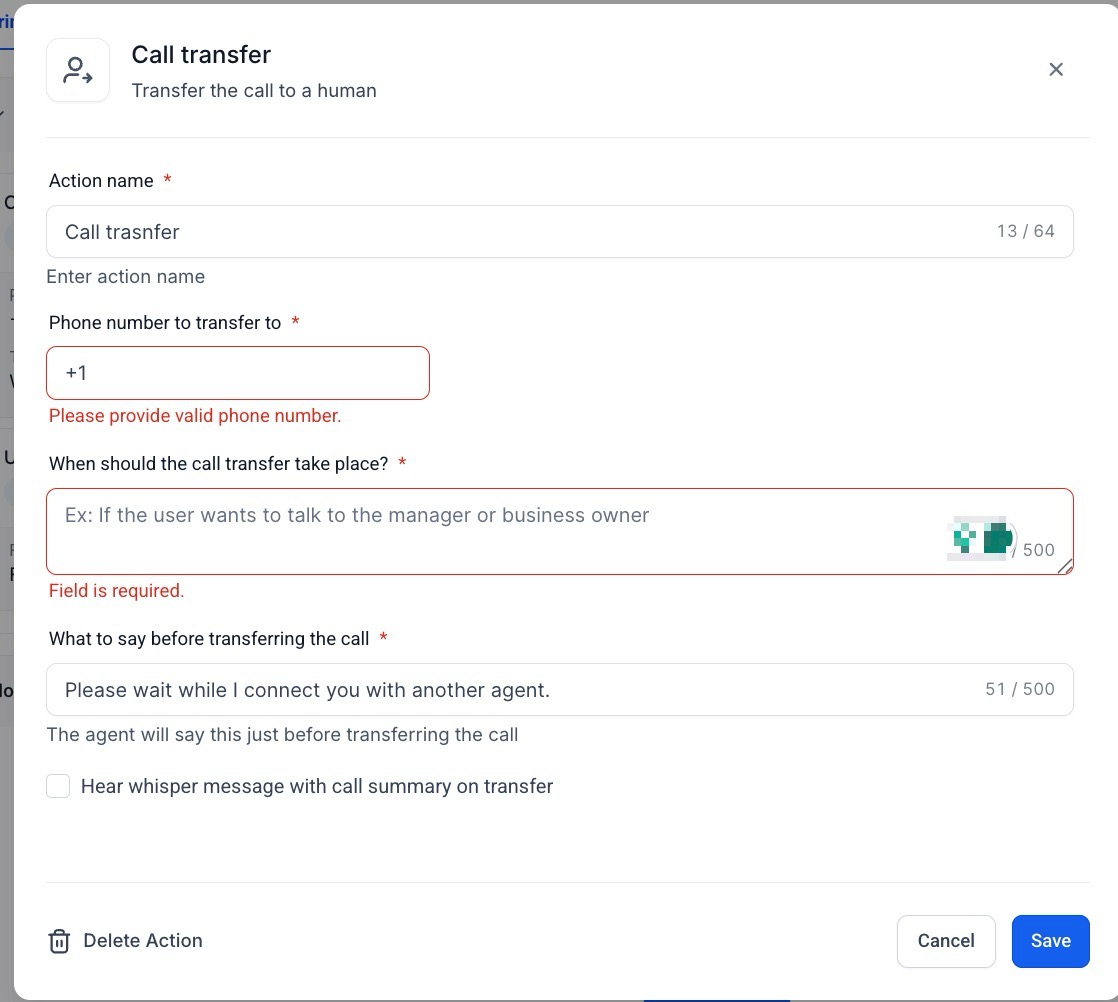This screenshot has height=1002, width=1118.
Task: Click the invalid phone number error message
Action: point(195,416)
